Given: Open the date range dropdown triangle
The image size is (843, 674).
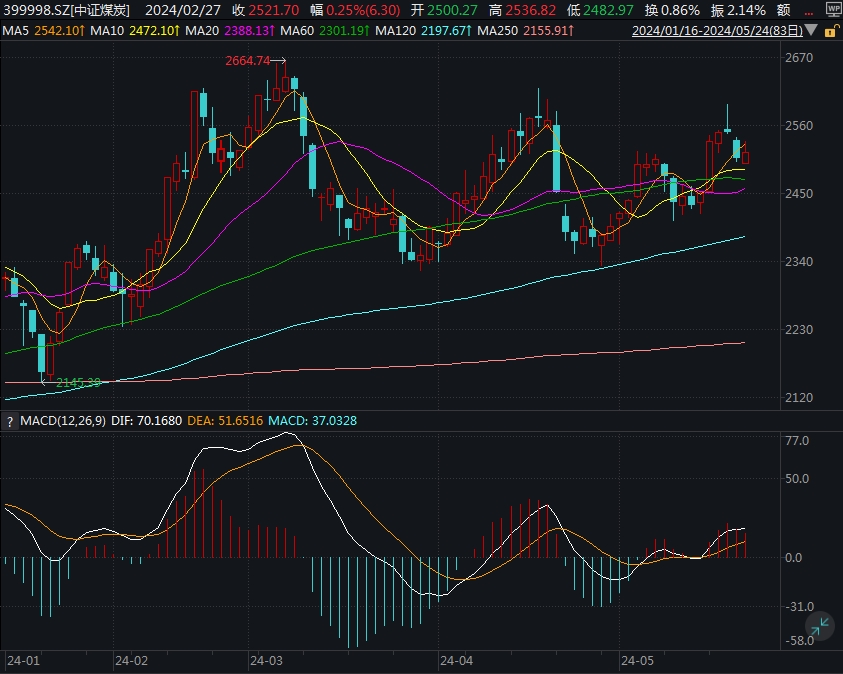Looking at the screenshot, I should [x=812, y=30].
